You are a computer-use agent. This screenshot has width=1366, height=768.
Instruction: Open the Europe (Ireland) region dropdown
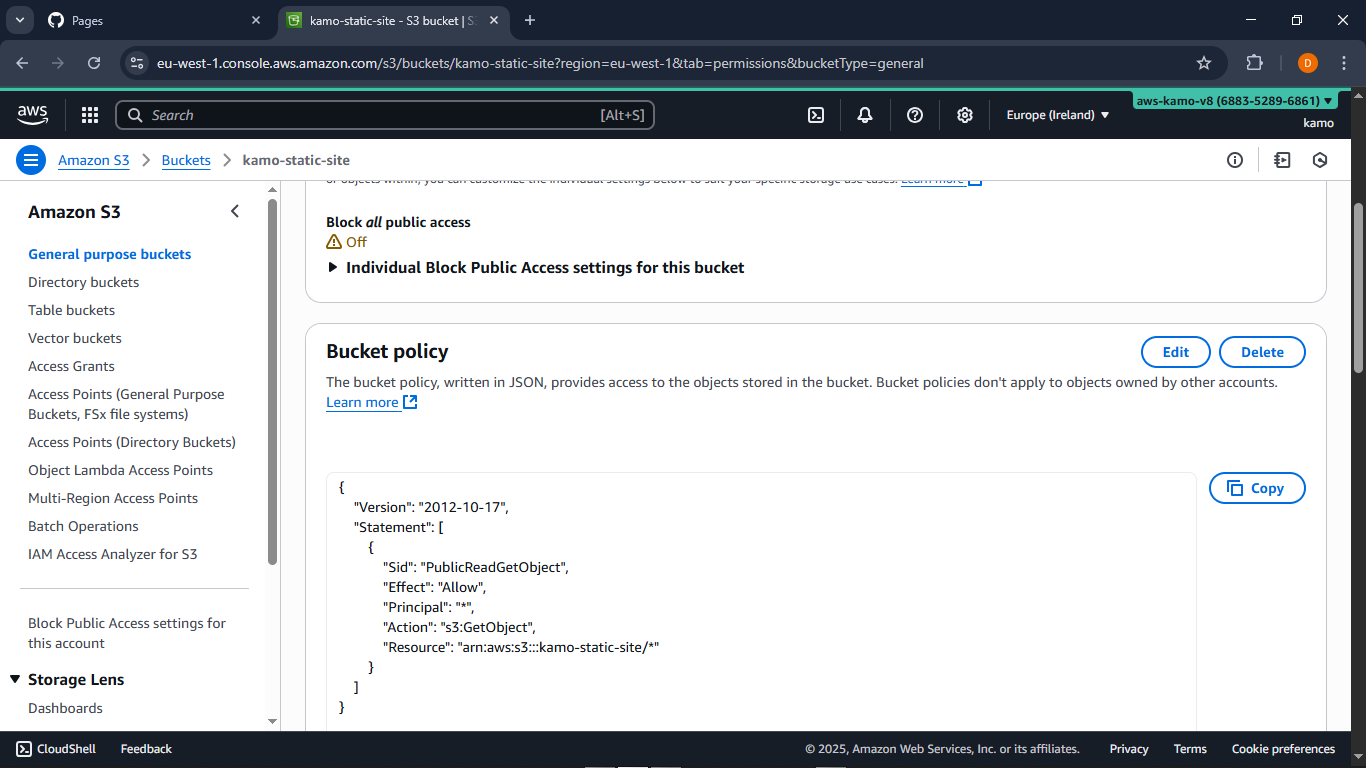pos(1057,115)
